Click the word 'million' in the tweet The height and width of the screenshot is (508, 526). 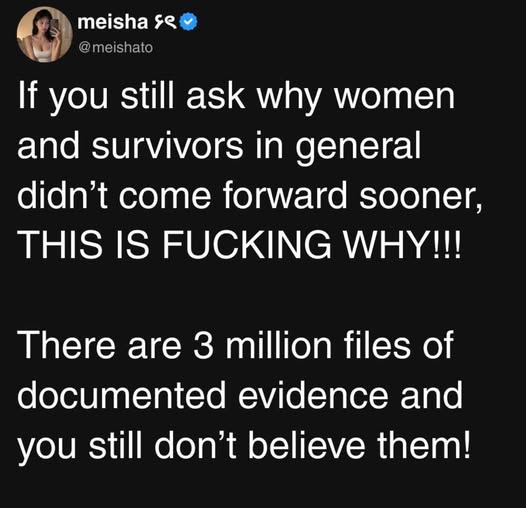tap(278, 345)
